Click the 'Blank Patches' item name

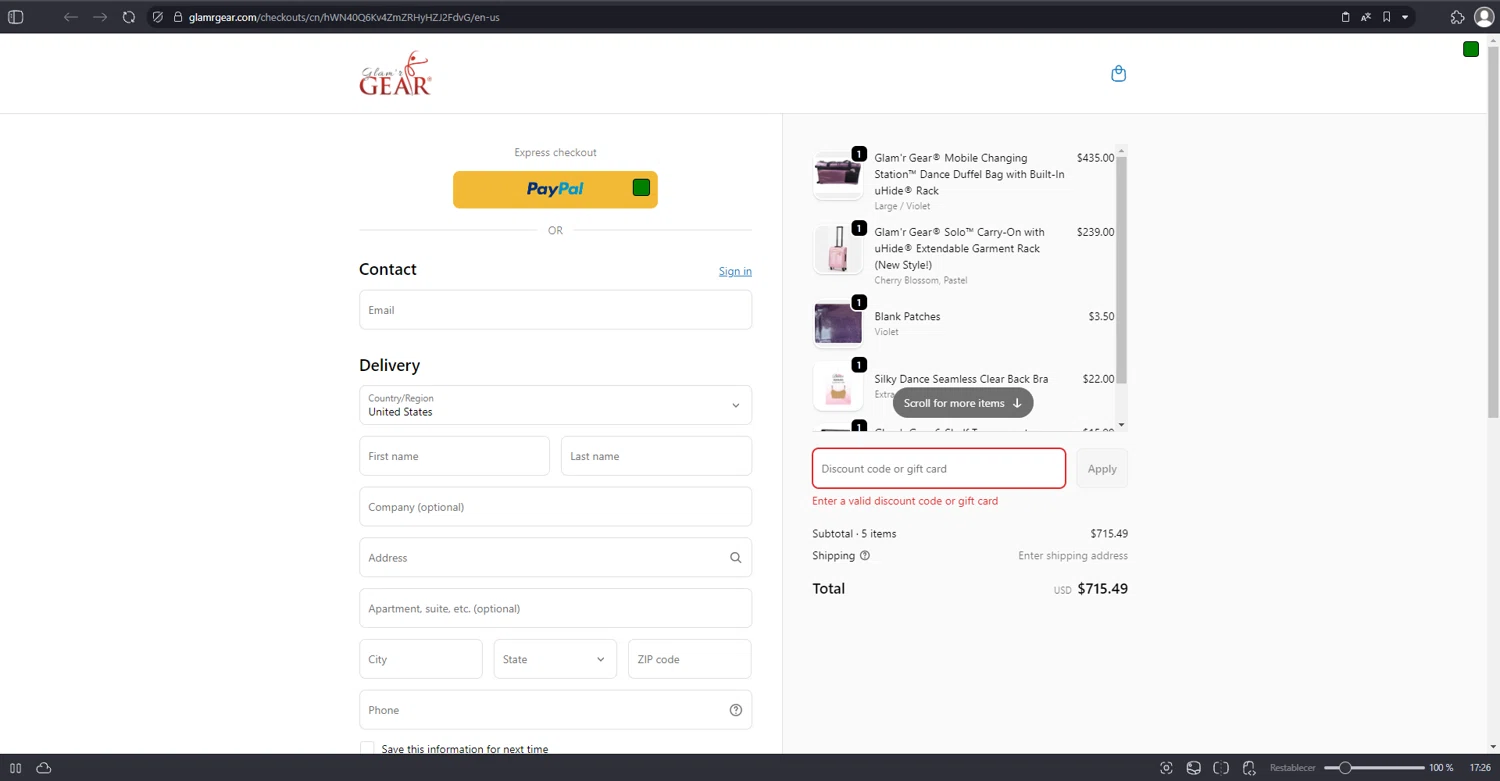coord(907,316)
